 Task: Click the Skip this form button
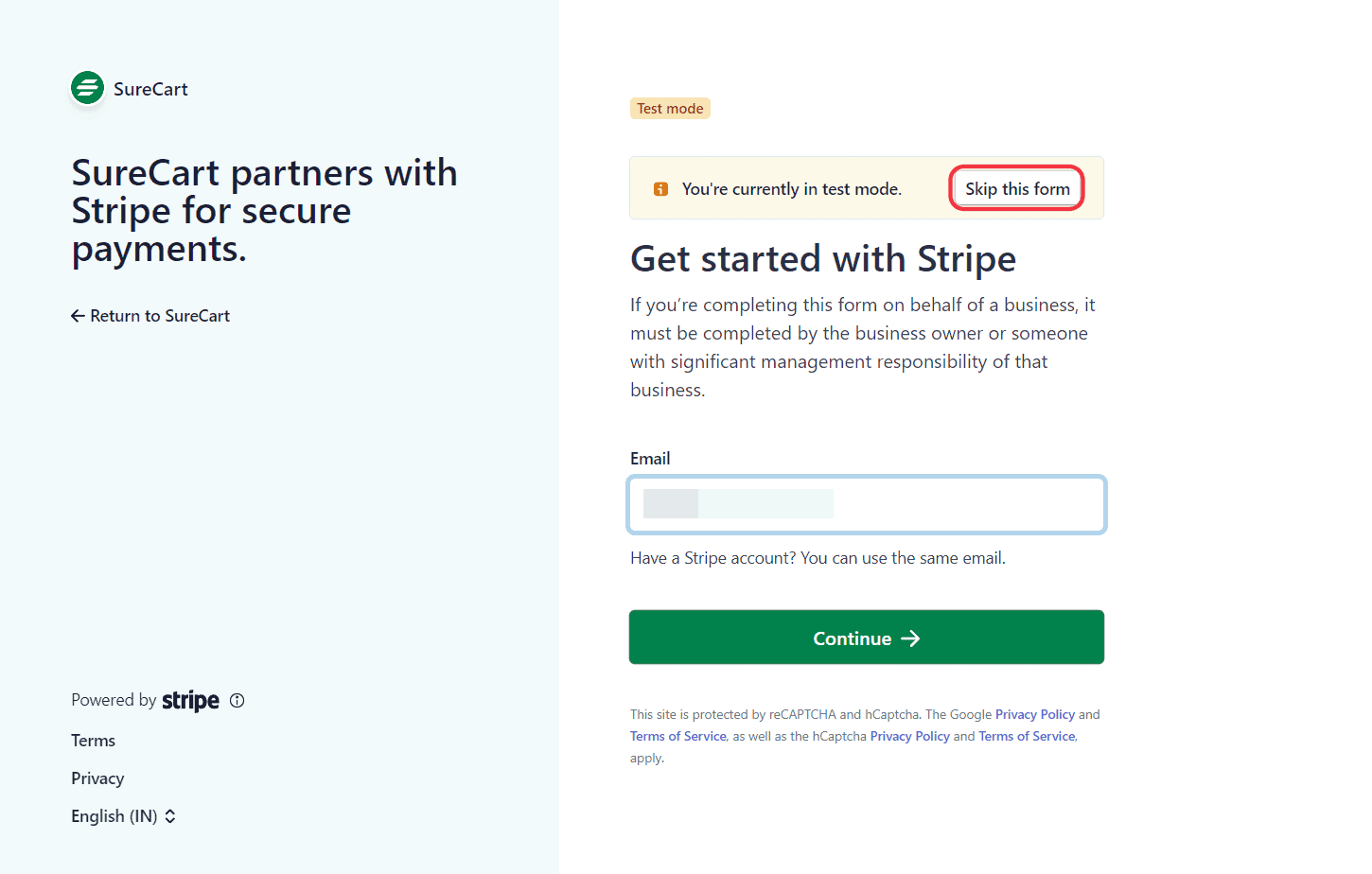[x=1016, y=188]
